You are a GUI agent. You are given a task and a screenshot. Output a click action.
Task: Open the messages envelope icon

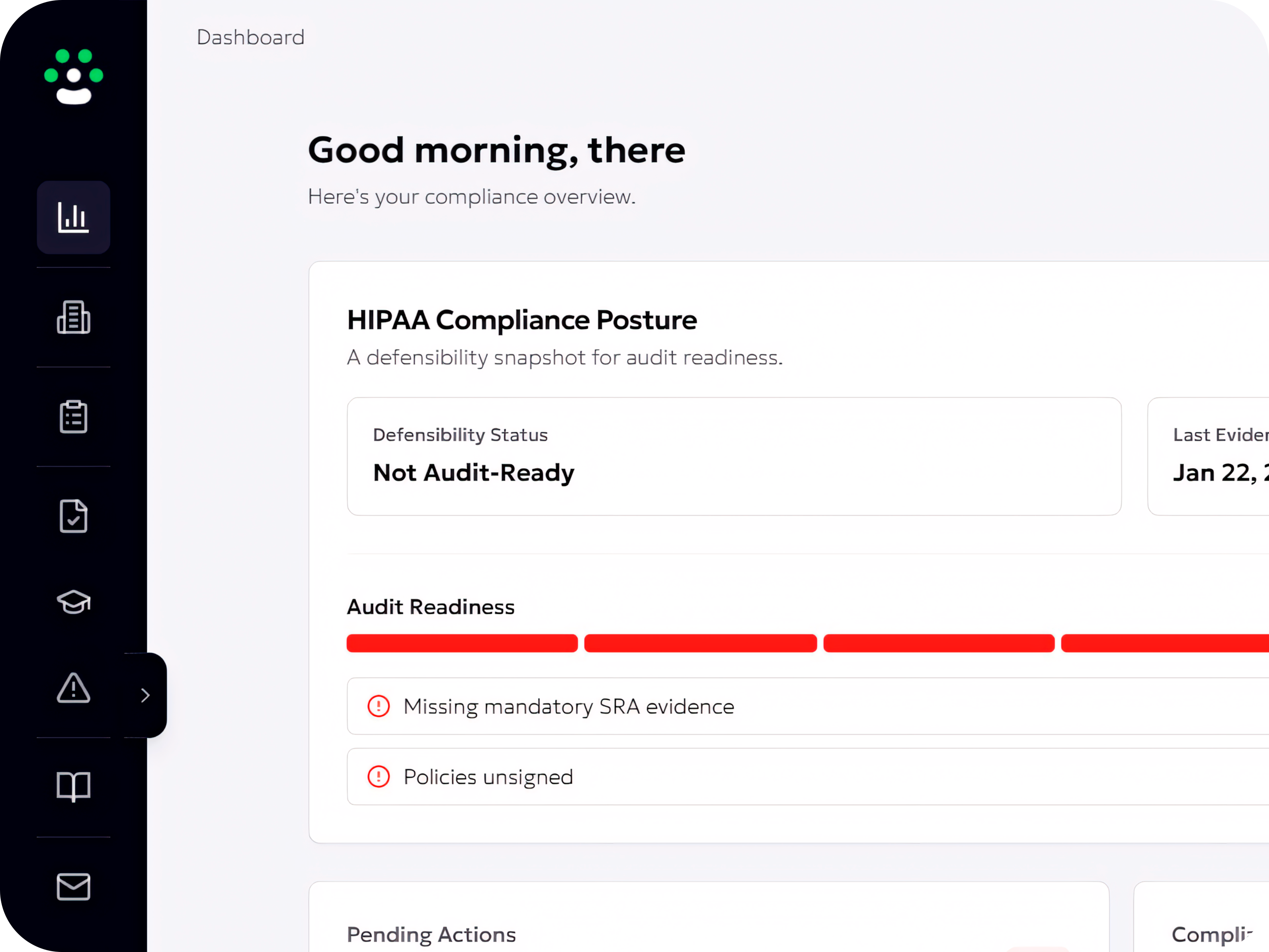coord(73,887)
